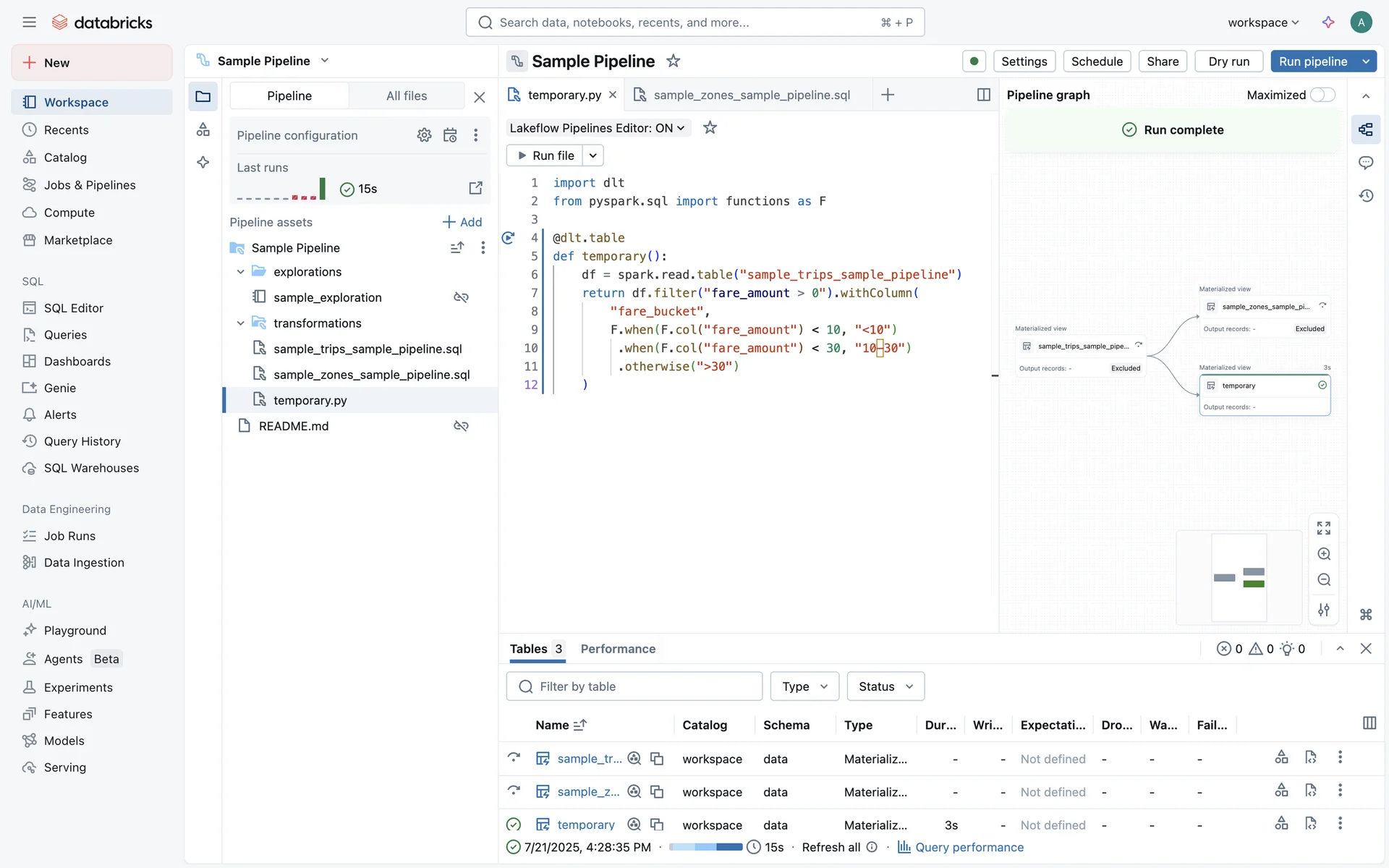Copy the temporary table name icon
1389x868 pixels.
click(x=657, y=825)
